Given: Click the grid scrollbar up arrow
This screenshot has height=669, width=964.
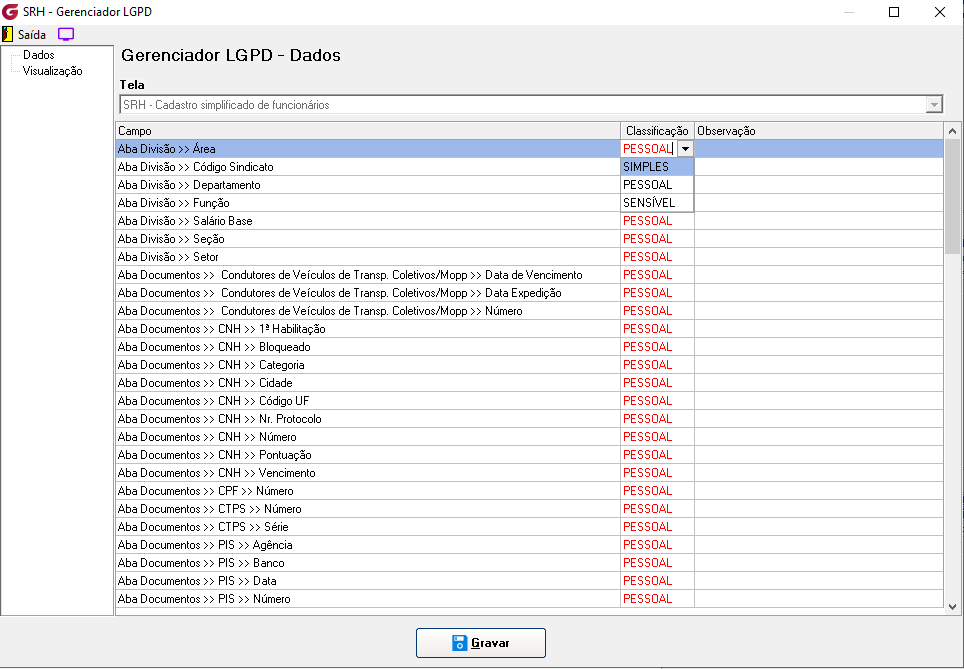Looking at the screenshot, I should (x=952, y=131).
